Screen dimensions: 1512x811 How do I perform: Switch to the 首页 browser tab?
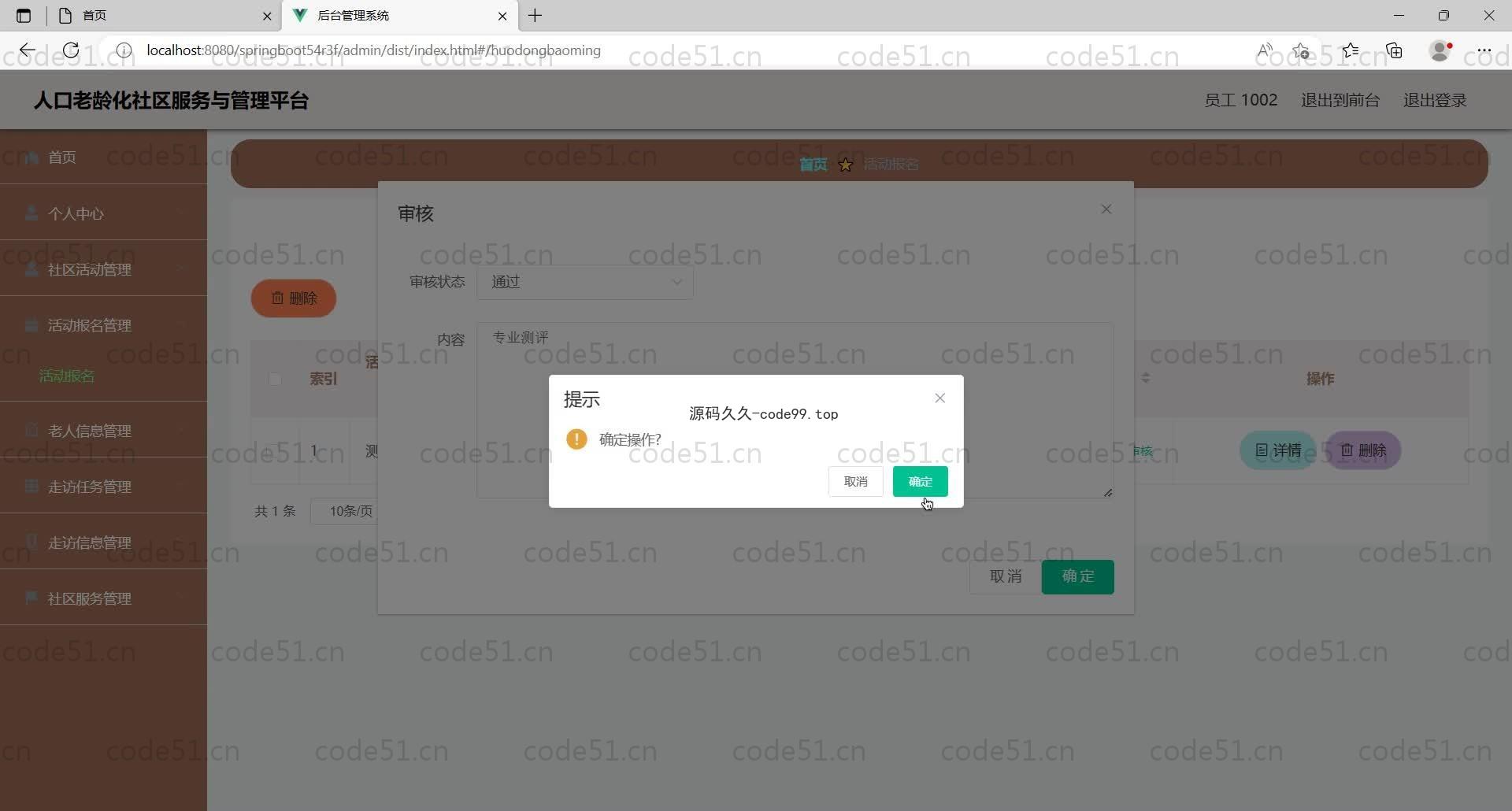click(x=164, y=16)
